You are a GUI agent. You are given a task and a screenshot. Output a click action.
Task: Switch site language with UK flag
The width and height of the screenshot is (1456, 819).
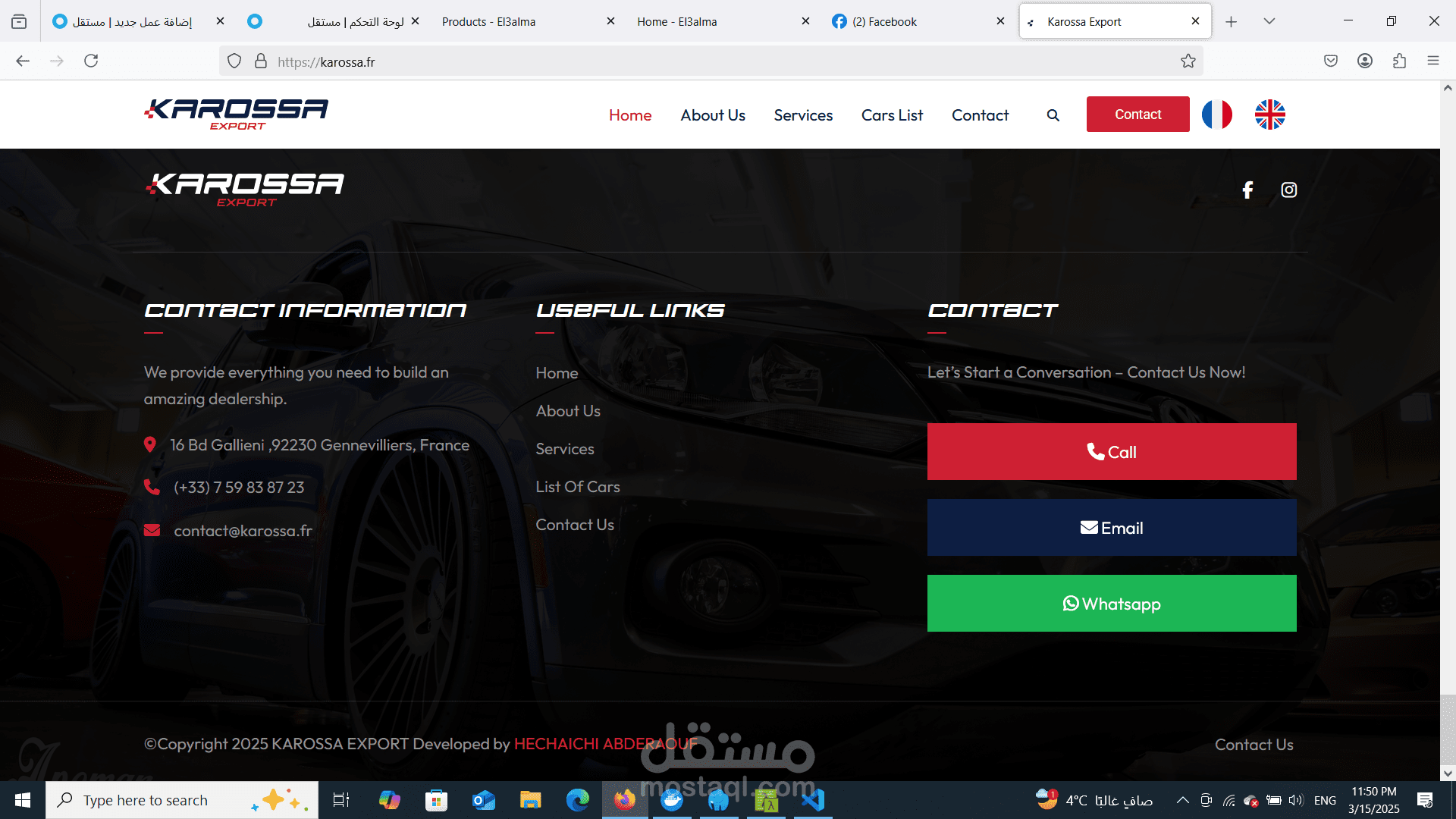(x=1269, y=115)
